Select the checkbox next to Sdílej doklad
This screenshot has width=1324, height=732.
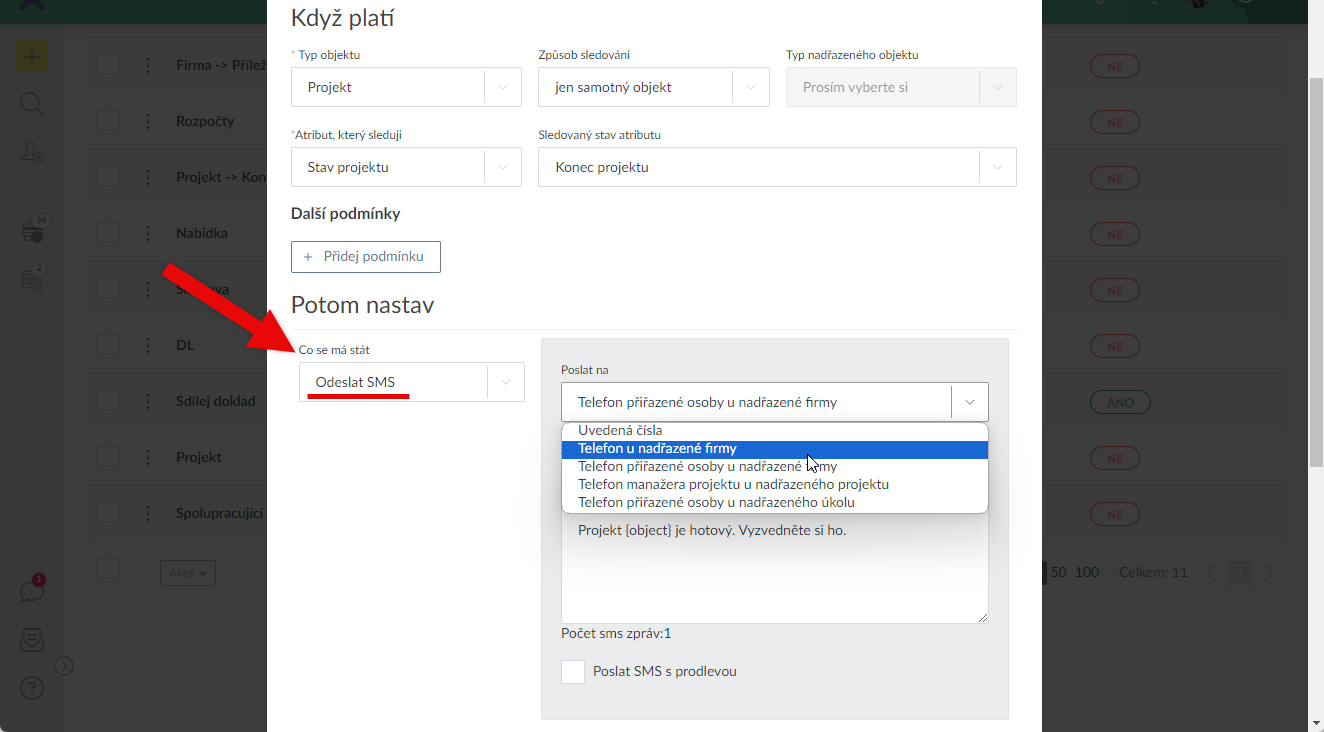pos(108,401)
